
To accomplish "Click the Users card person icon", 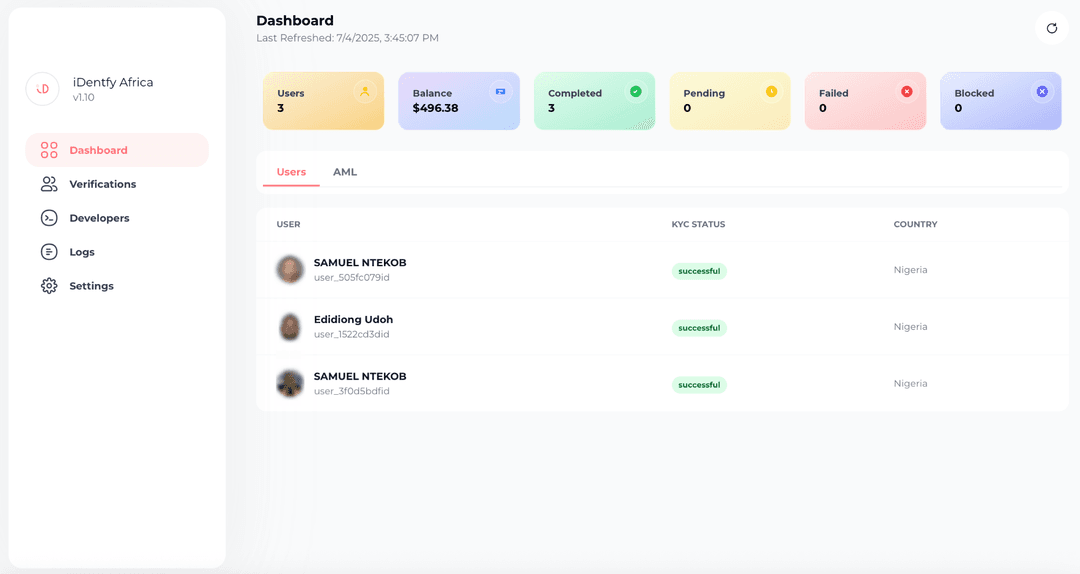I will (365, 92).
